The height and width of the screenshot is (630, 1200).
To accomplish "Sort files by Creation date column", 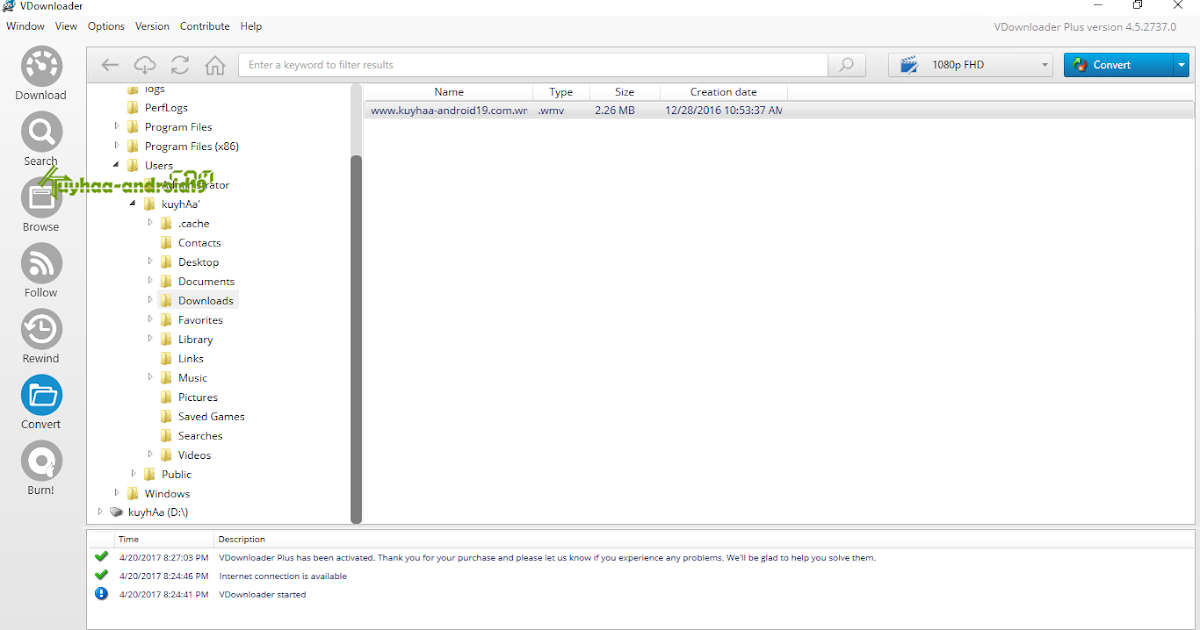I will [x=723, y=92].
